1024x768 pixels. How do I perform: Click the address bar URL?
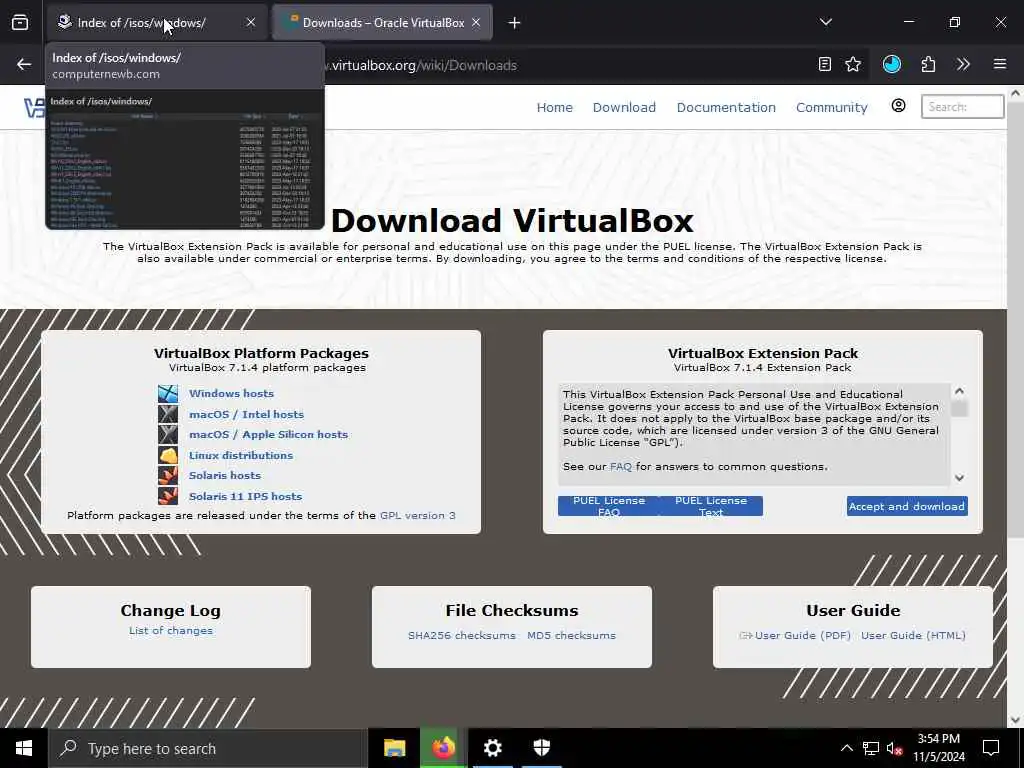tap(424, 65)
